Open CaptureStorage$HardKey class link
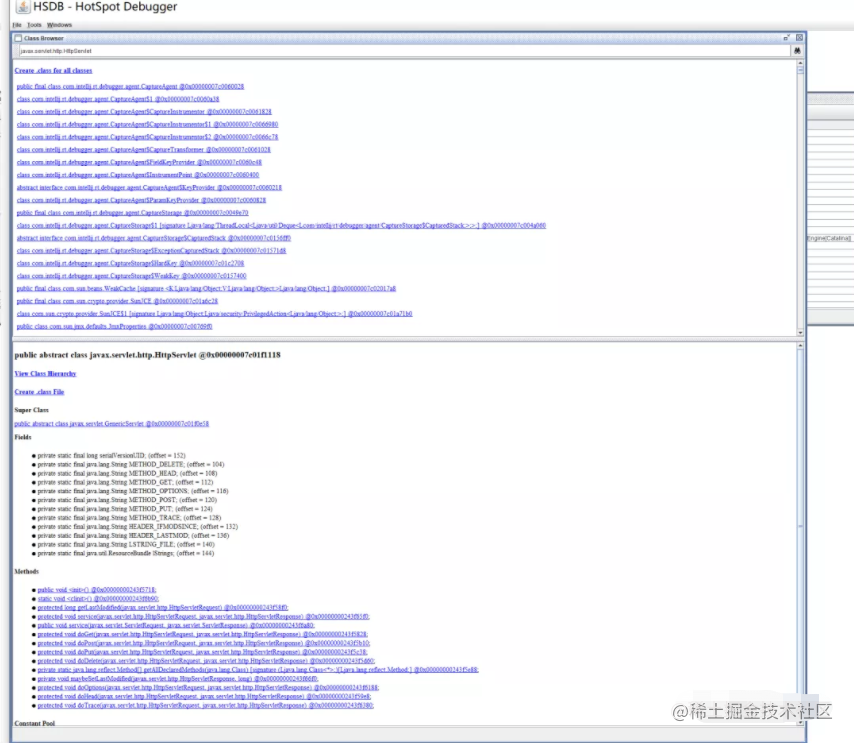 pyautogui.click(x=130, y=263)
